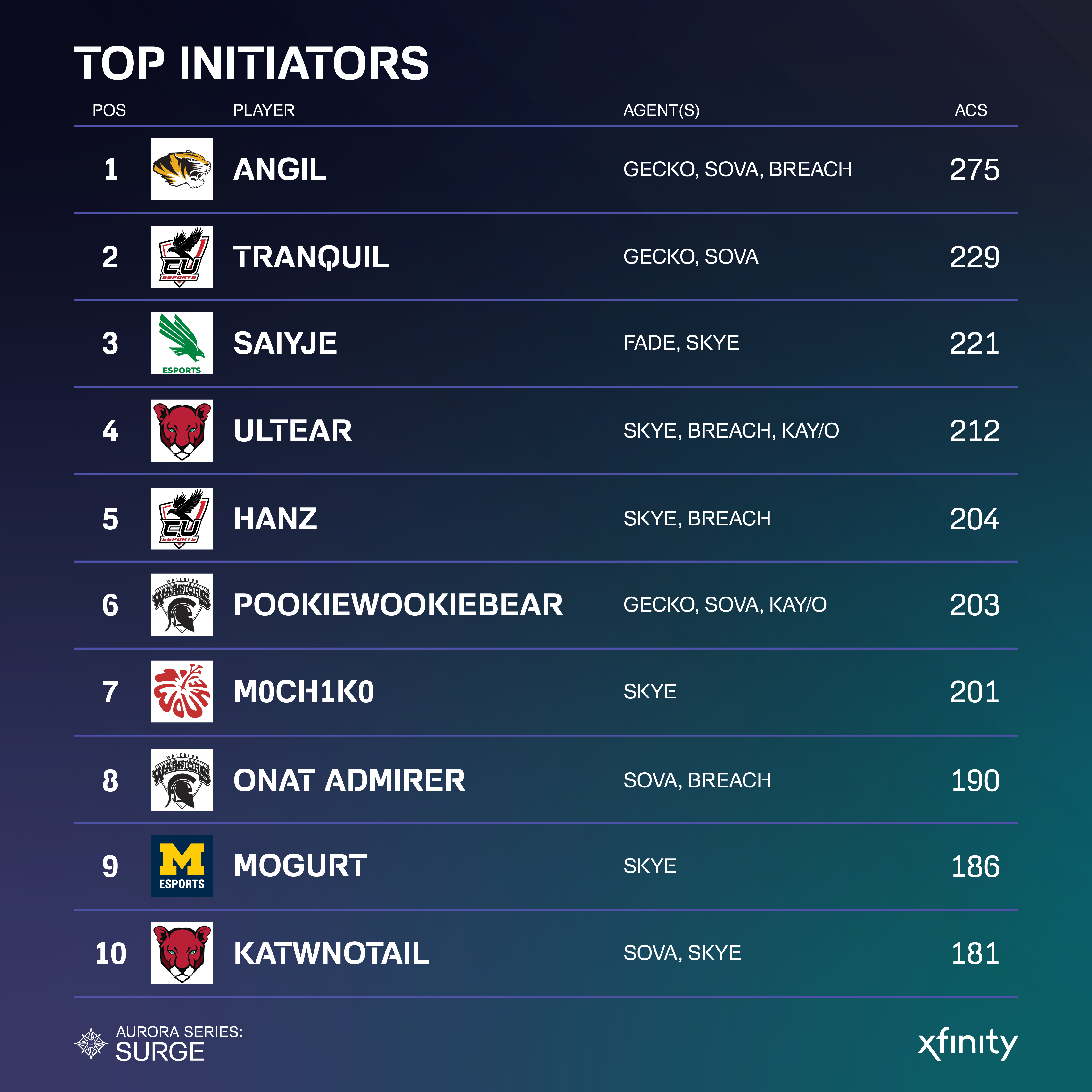Select player name SAIYJE
Screen dimensions: 1092x1092
point(285,344)
